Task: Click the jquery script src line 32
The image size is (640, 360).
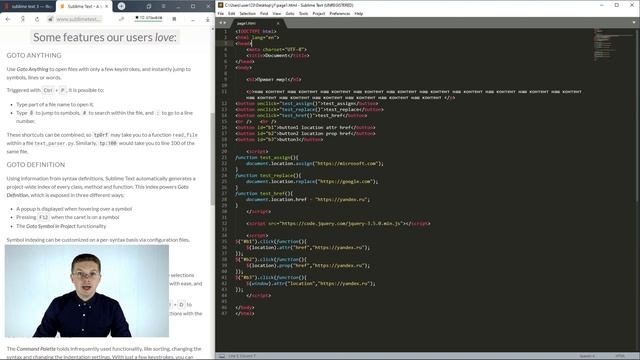Action: coord(338,224)
